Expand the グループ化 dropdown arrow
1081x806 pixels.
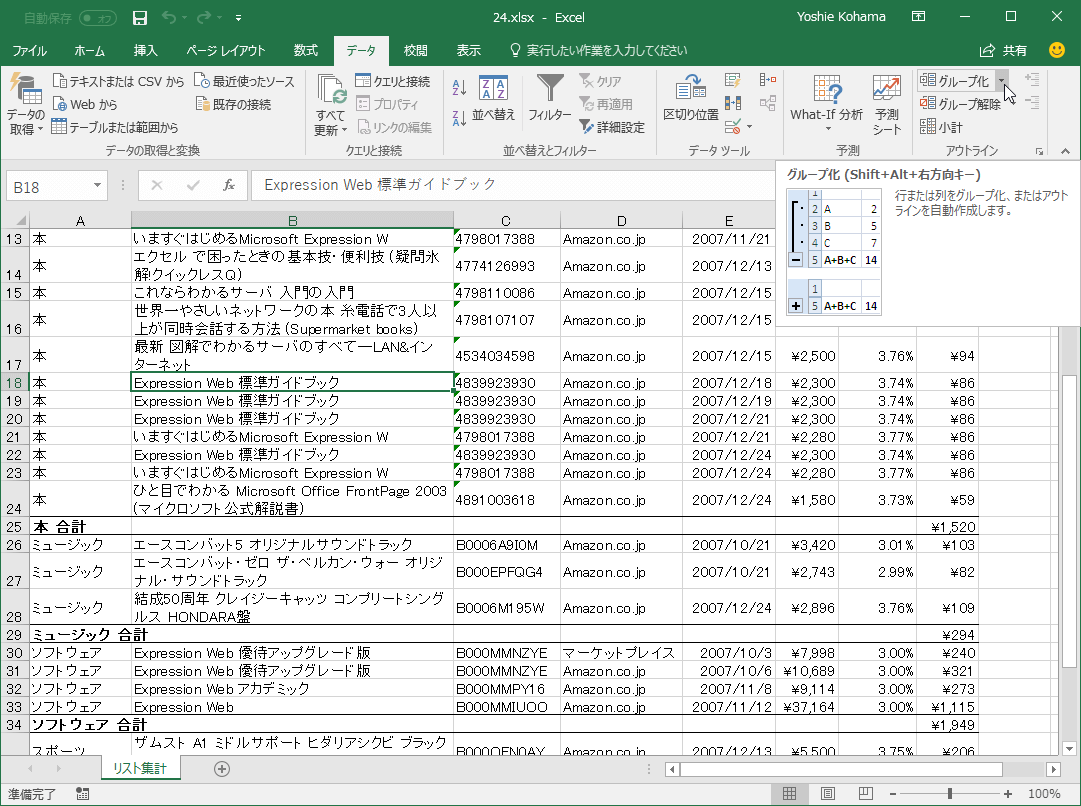(1001, 81)
